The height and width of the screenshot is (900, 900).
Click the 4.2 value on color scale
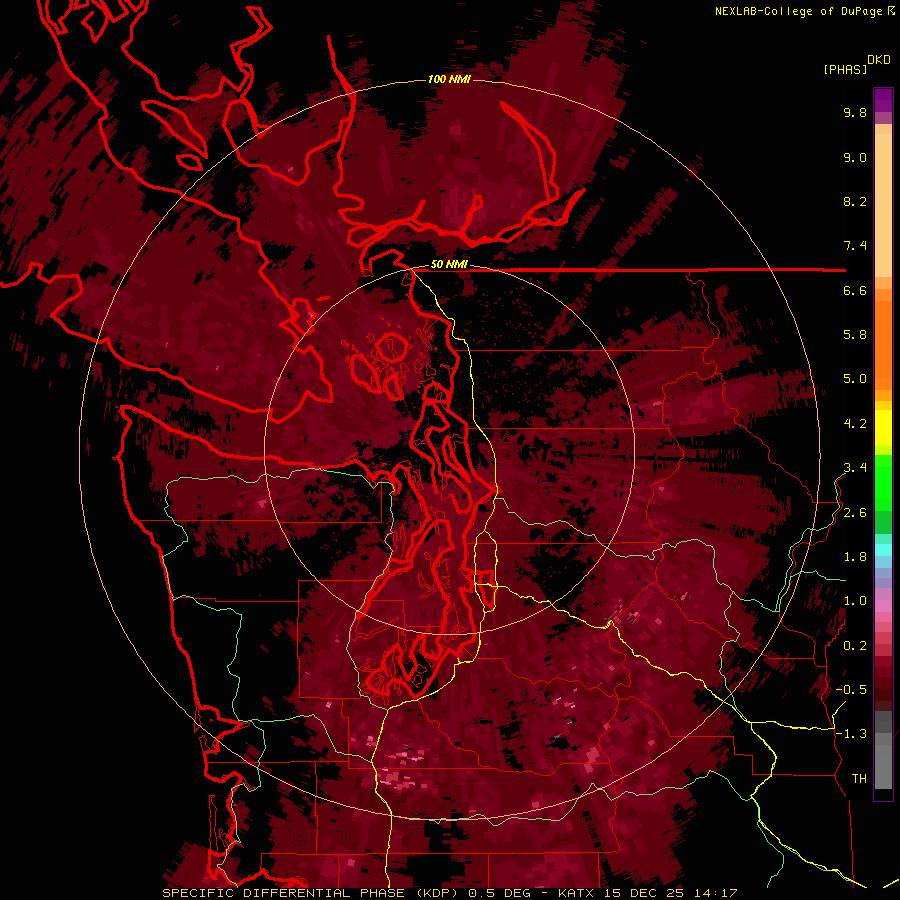click(x=855, y=424)
